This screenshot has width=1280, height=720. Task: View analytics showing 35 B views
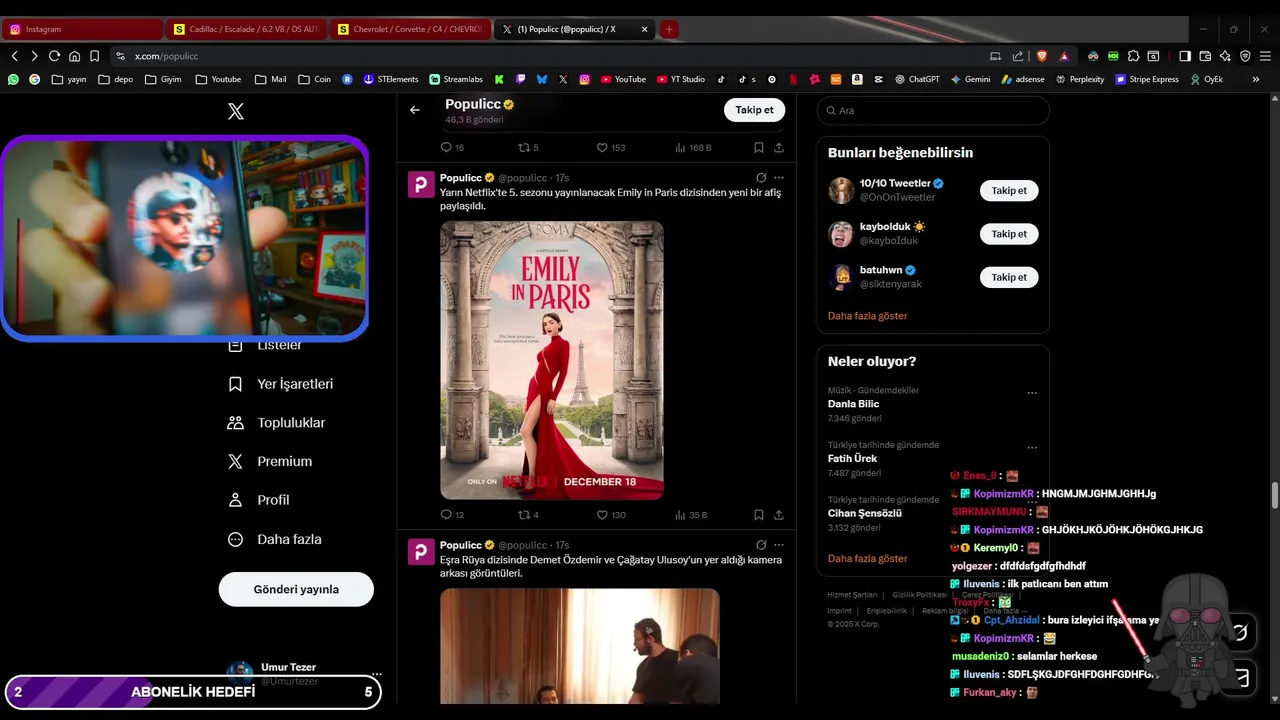pos(691,515)
